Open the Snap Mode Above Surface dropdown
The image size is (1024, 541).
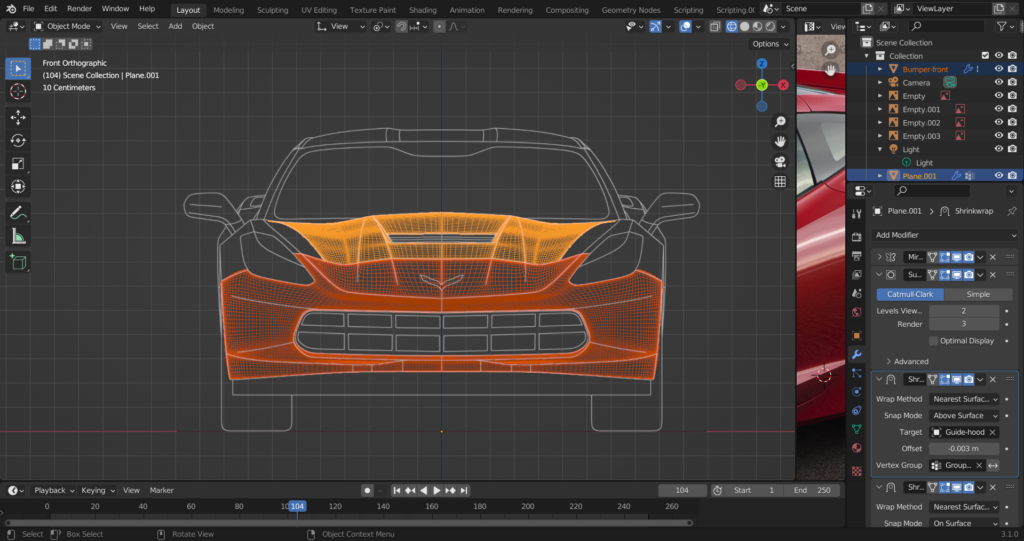tap(965, 416)
